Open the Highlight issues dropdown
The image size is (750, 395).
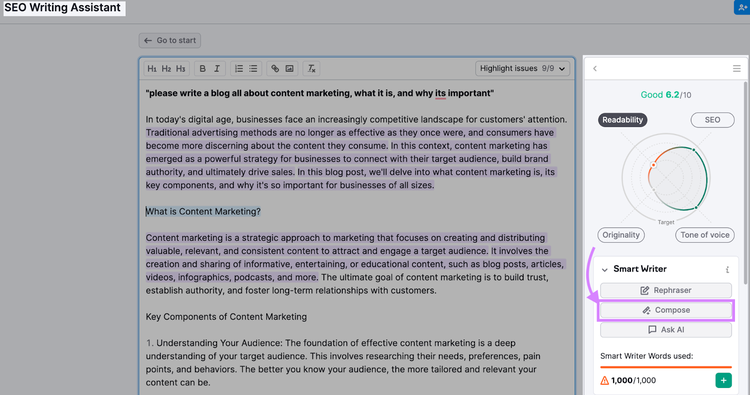point(522,68)
